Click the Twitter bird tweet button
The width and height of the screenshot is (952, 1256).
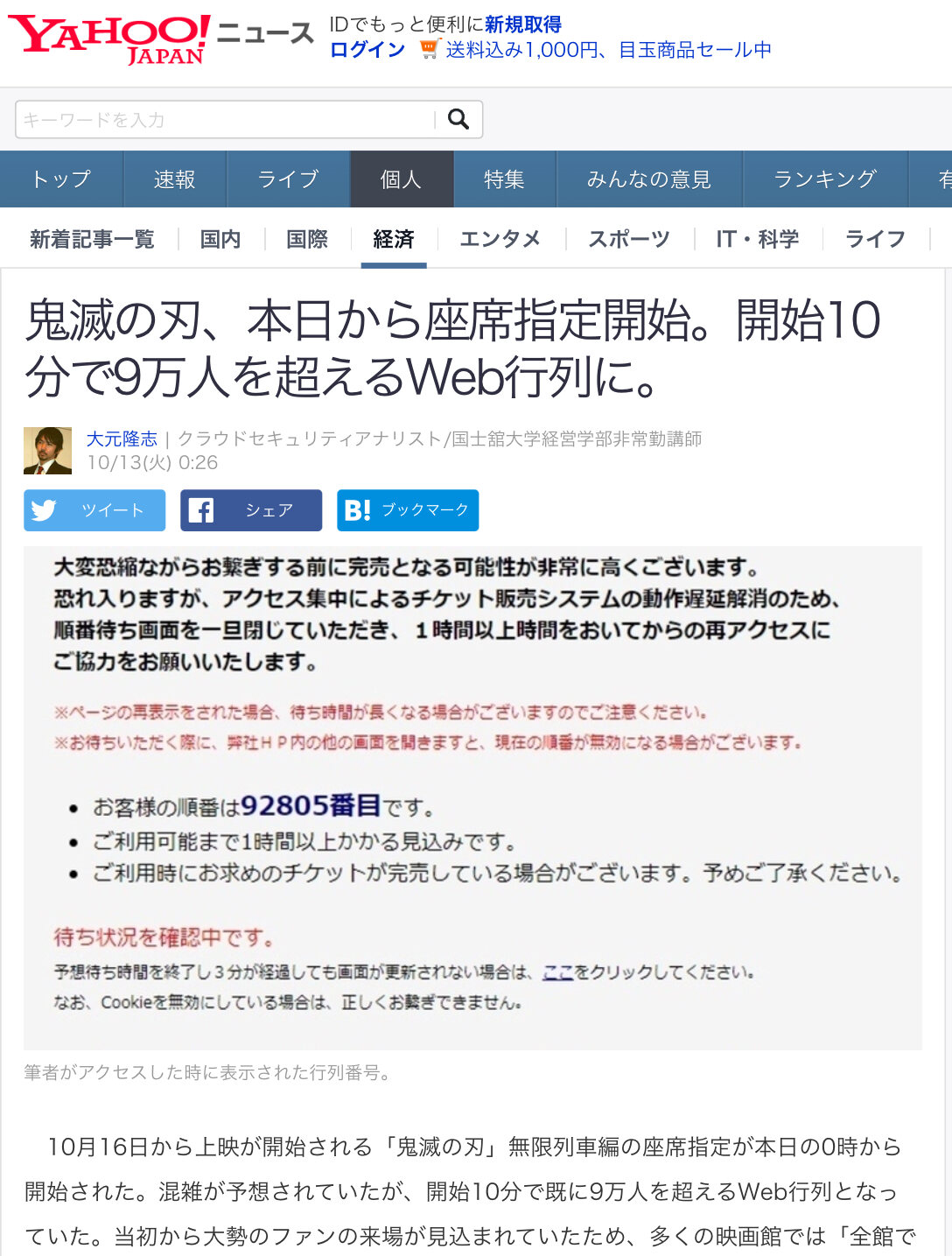pos(94,510)
